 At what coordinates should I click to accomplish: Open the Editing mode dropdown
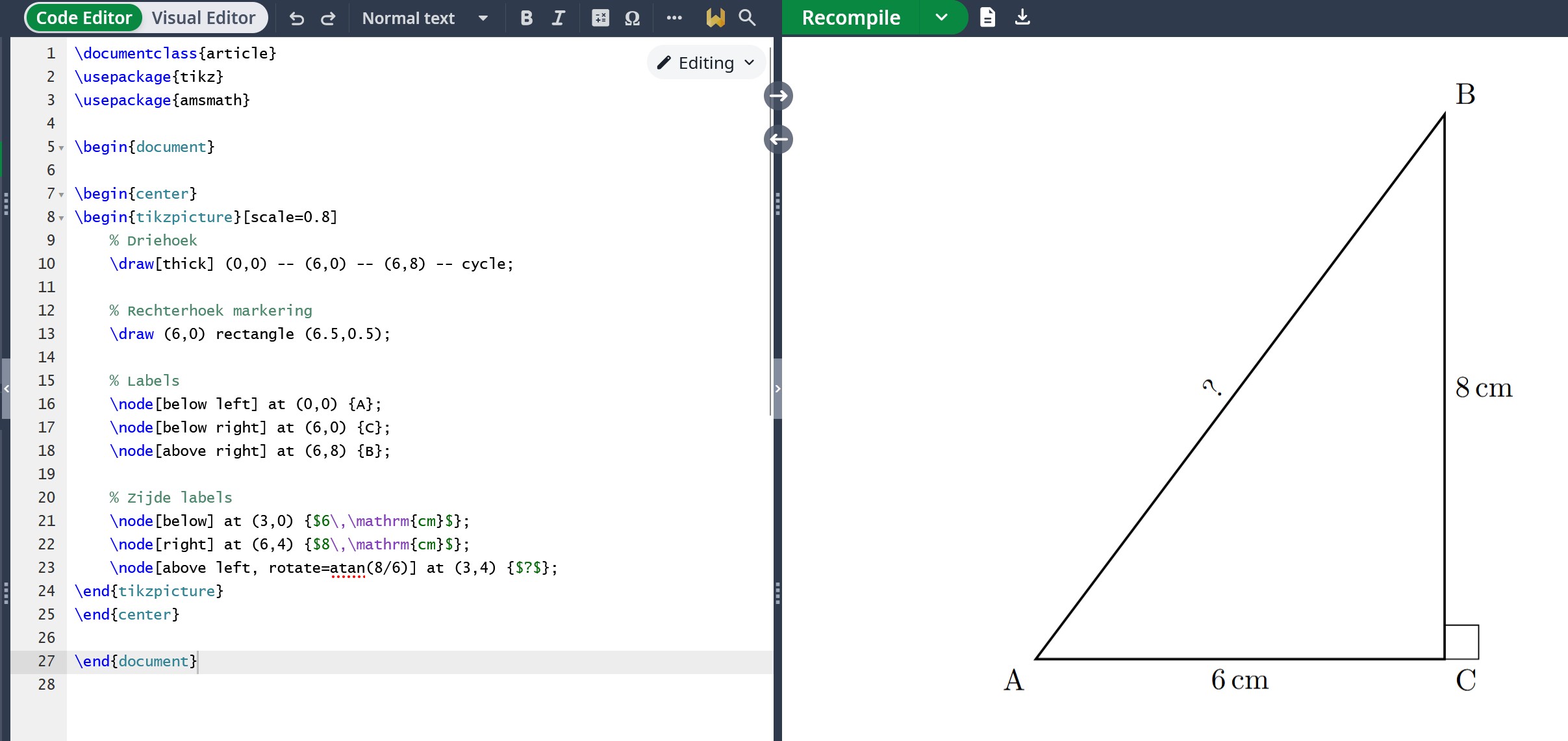tap(706, 62)
